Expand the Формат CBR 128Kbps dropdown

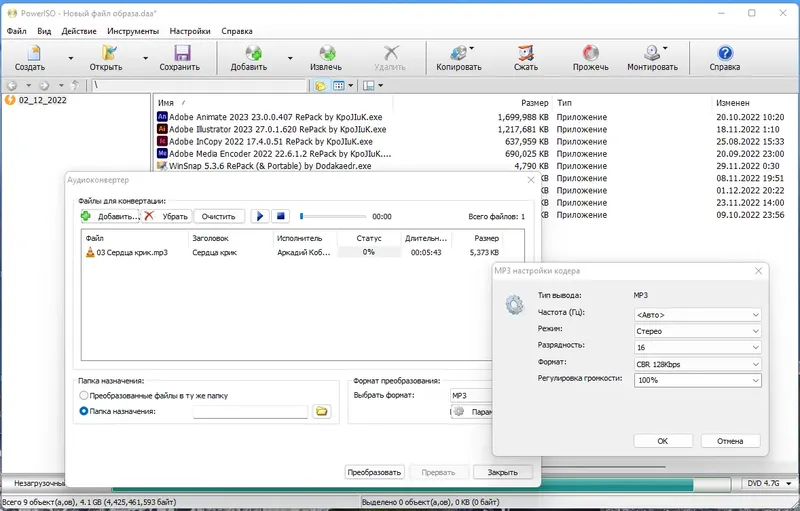pyautogui.click(x=697, y=364)
